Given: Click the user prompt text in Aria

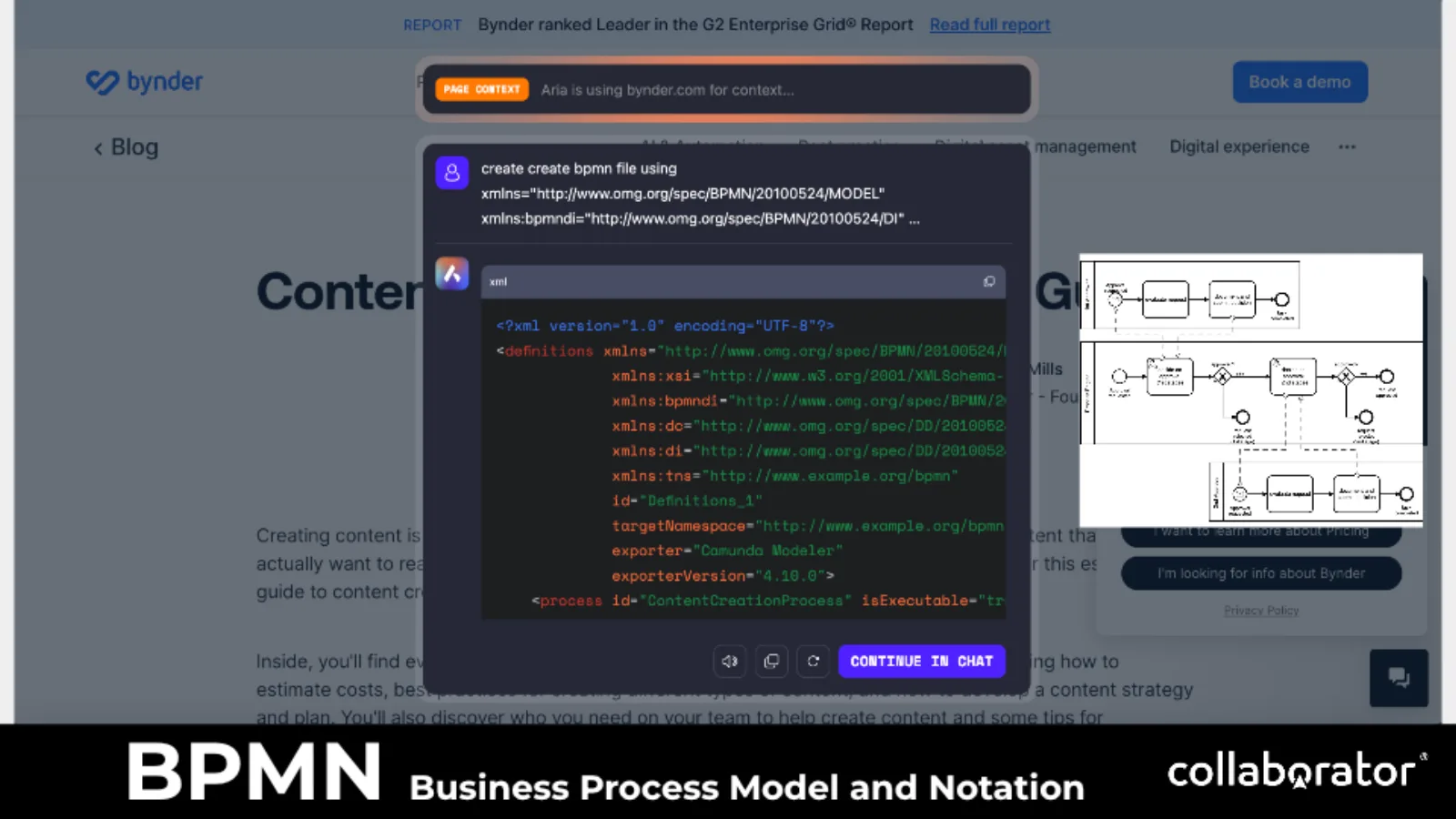Looking at the screenshot, I should pos(701,194).
